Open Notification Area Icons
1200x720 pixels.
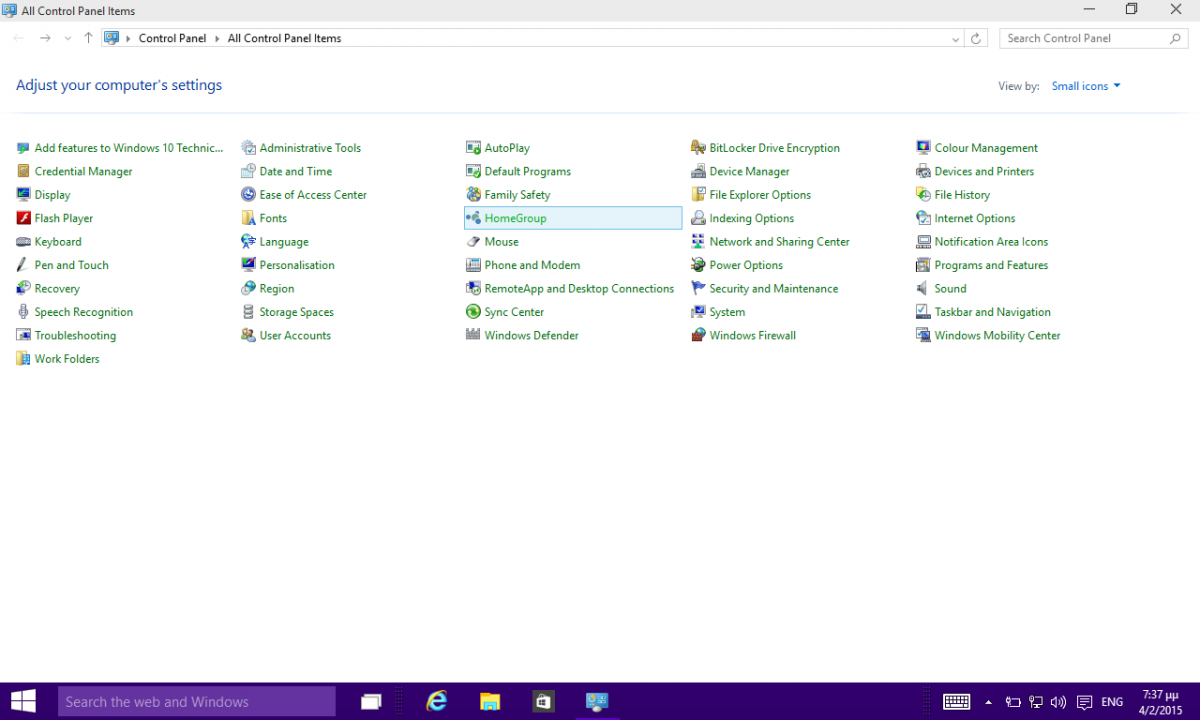coord(991,242)
